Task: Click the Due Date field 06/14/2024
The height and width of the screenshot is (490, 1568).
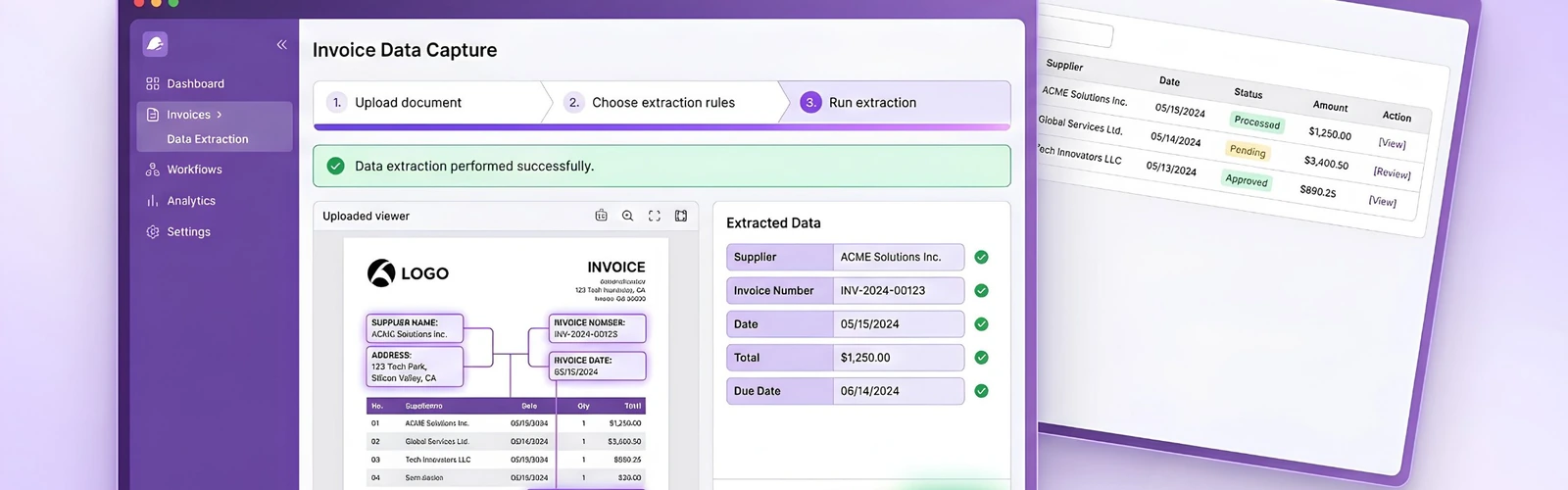Action: [898, 391]
